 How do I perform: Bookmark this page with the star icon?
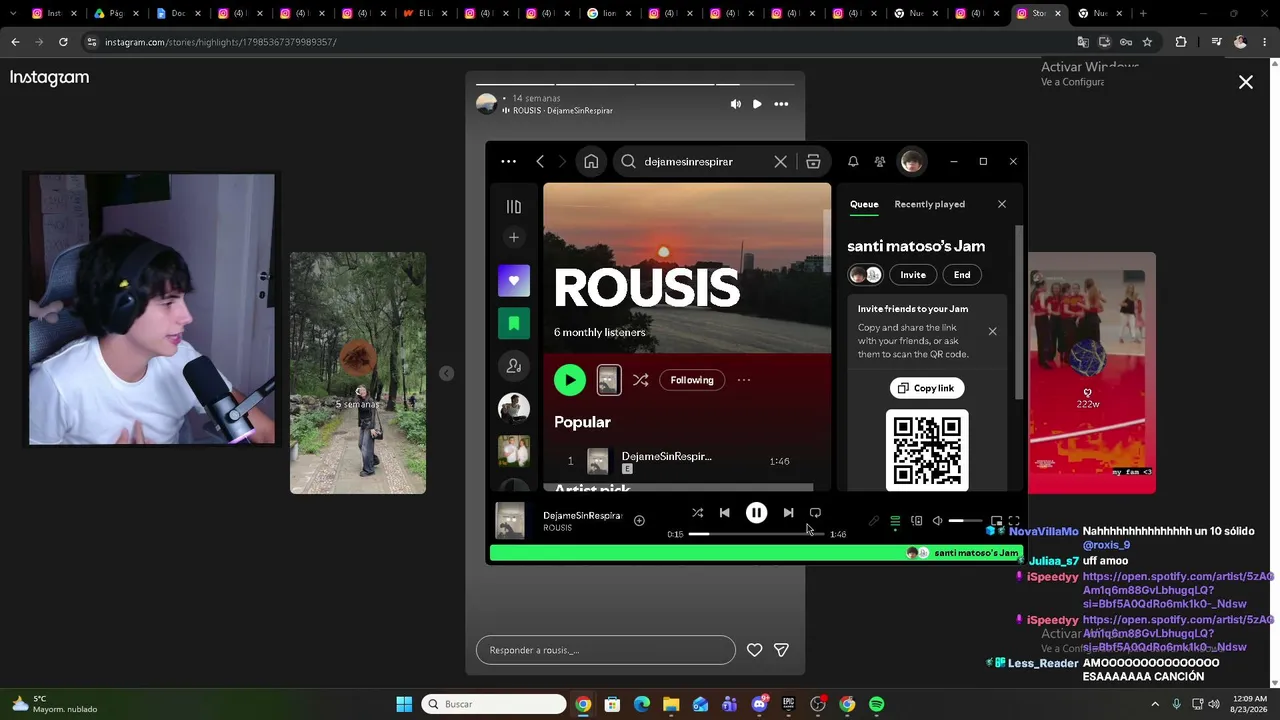[x=1147, y=42]
